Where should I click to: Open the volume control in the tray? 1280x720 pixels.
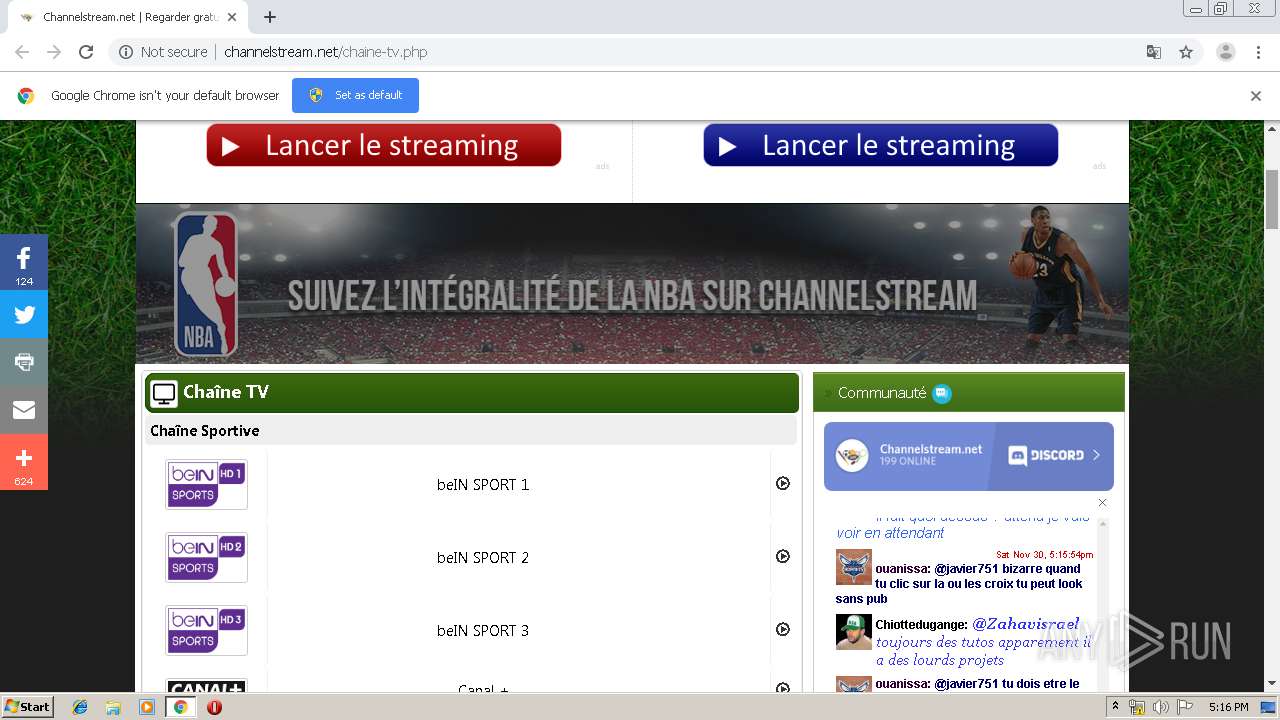1160,707
